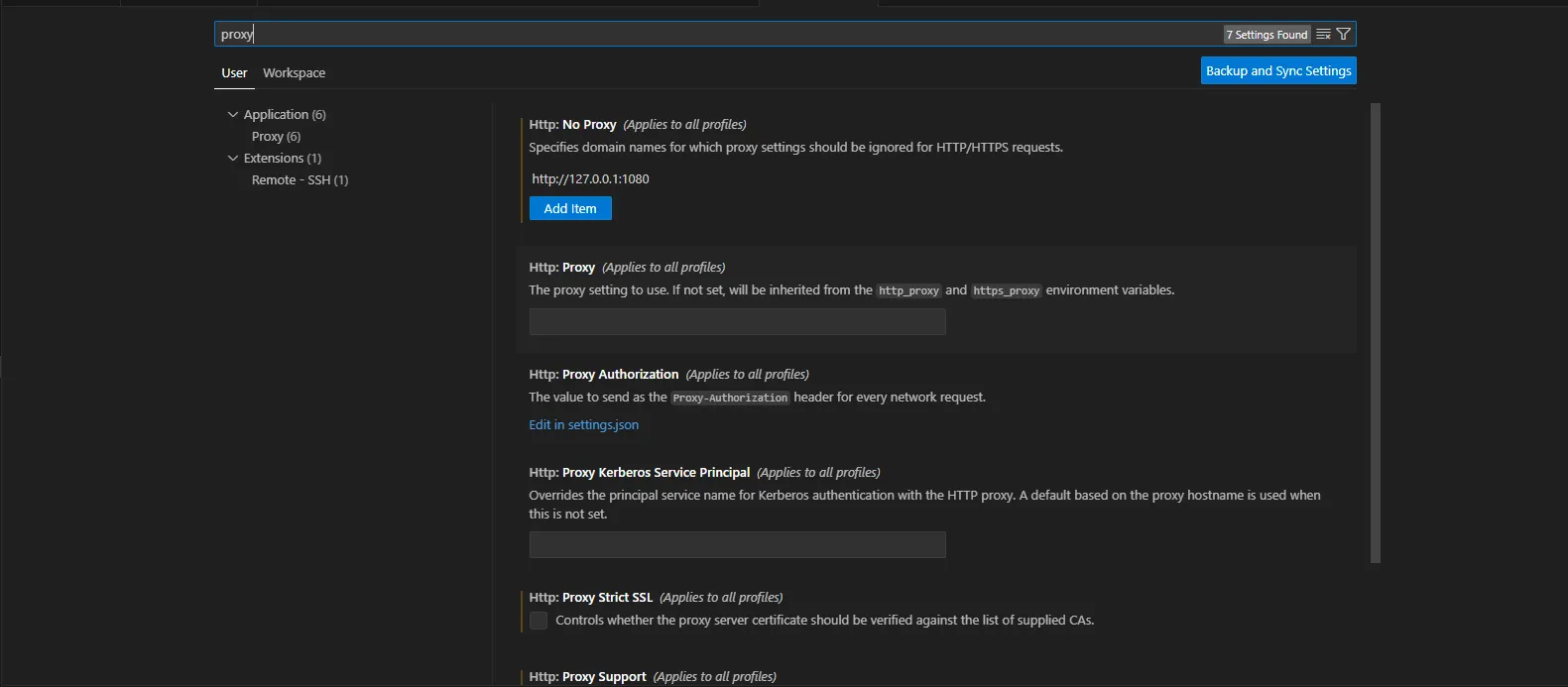
Task: Clear the settings search input icon
Action: pos(1323,34)
